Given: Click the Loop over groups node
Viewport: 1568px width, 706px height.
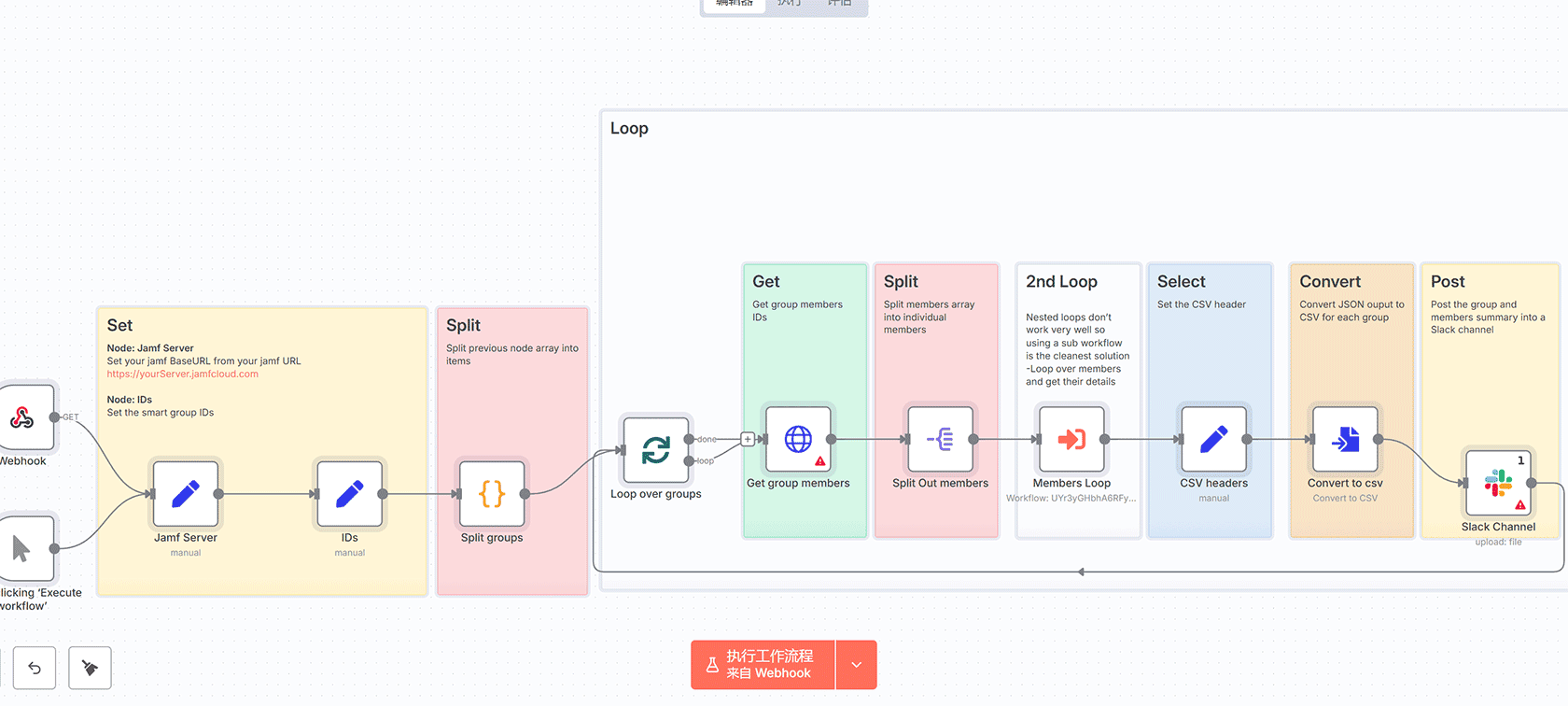Looking at the screenshot, I should [656, 450].
